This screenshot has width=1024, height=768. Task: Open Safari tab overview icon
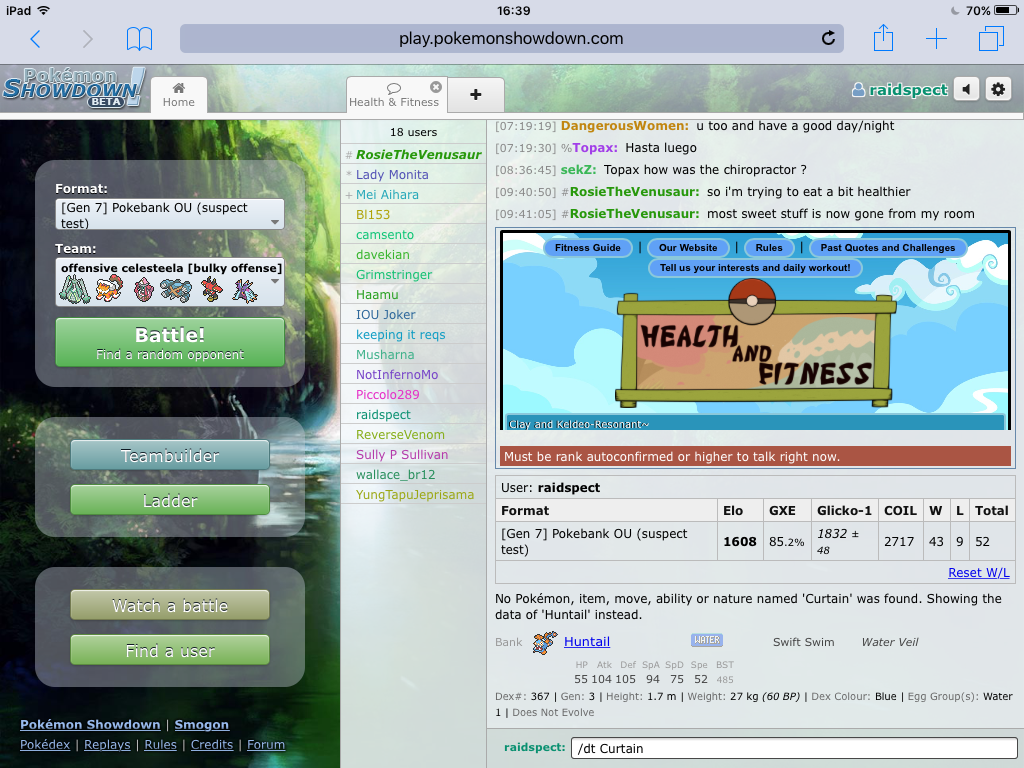click(x=991, y=39)
